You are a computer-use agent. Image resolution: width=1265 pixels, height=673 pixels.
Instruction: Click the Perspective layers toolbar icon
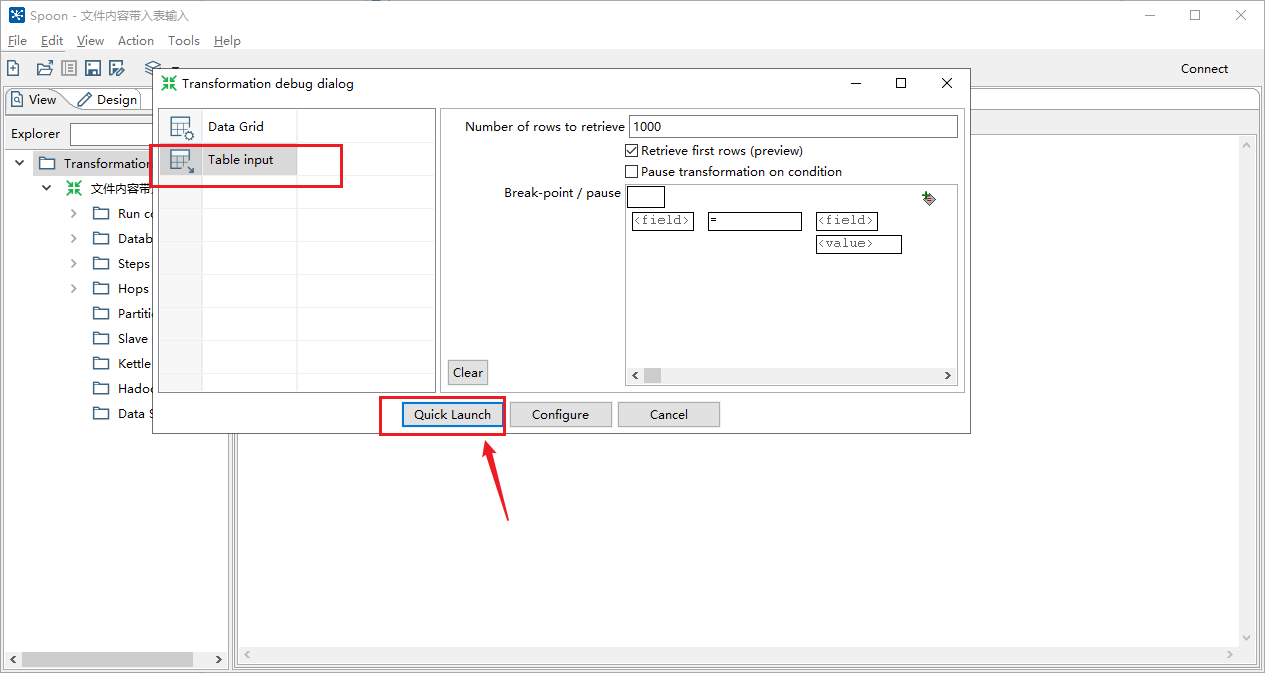(x=152, y=66)
